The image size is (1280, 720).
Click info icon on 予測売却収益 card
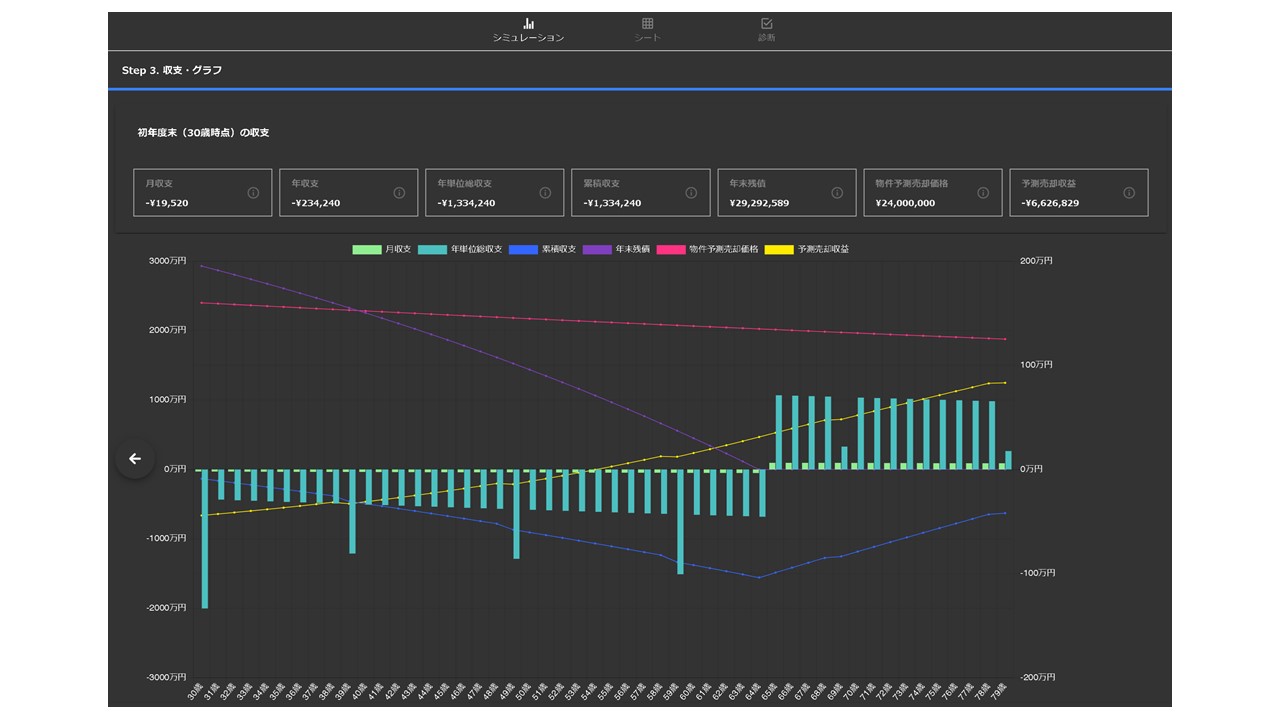[x=1129, y=193]
